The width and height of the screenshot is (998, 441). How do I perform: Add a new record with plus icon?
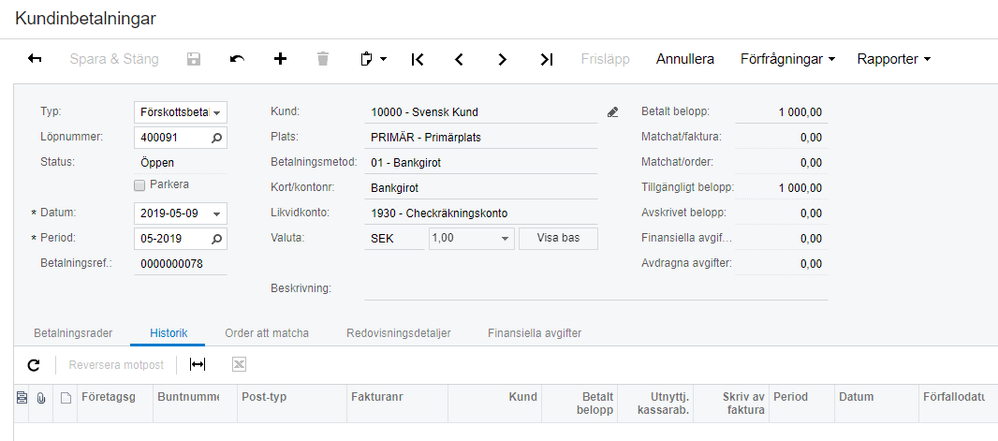point(280,59)
